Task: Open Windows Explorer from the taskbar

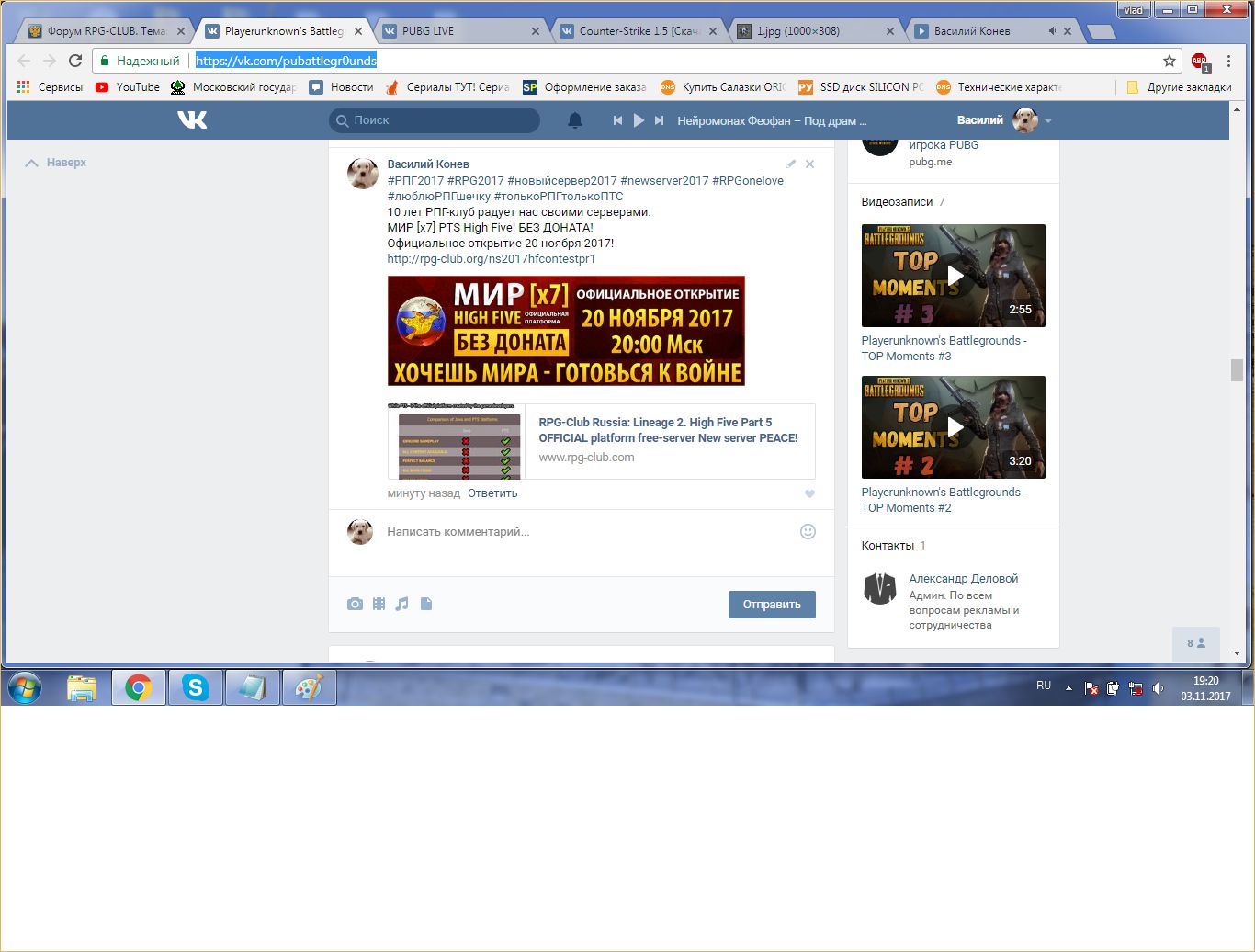Action: [82, 687]
